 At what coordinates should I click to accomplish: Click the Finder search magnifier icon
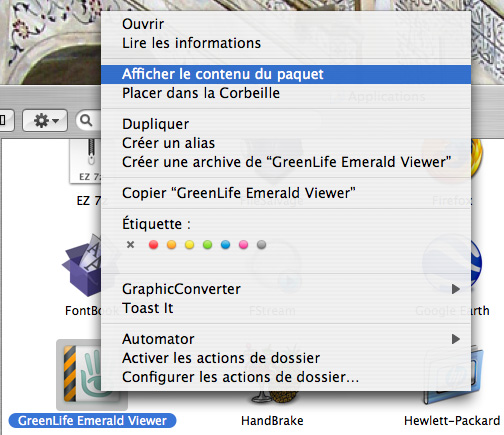(x=86, y=120)
